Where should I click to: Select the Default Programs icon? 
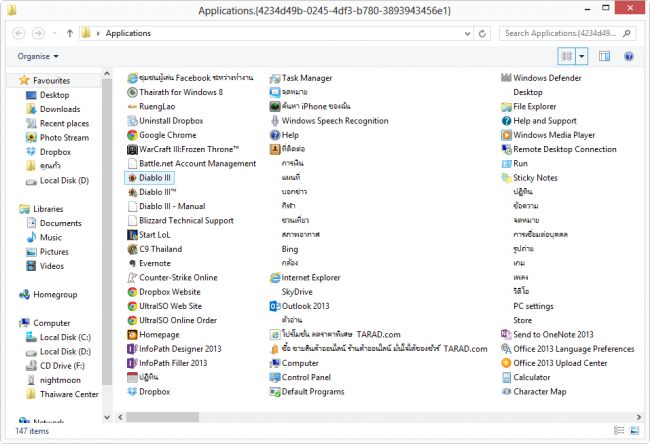[274, 392]
